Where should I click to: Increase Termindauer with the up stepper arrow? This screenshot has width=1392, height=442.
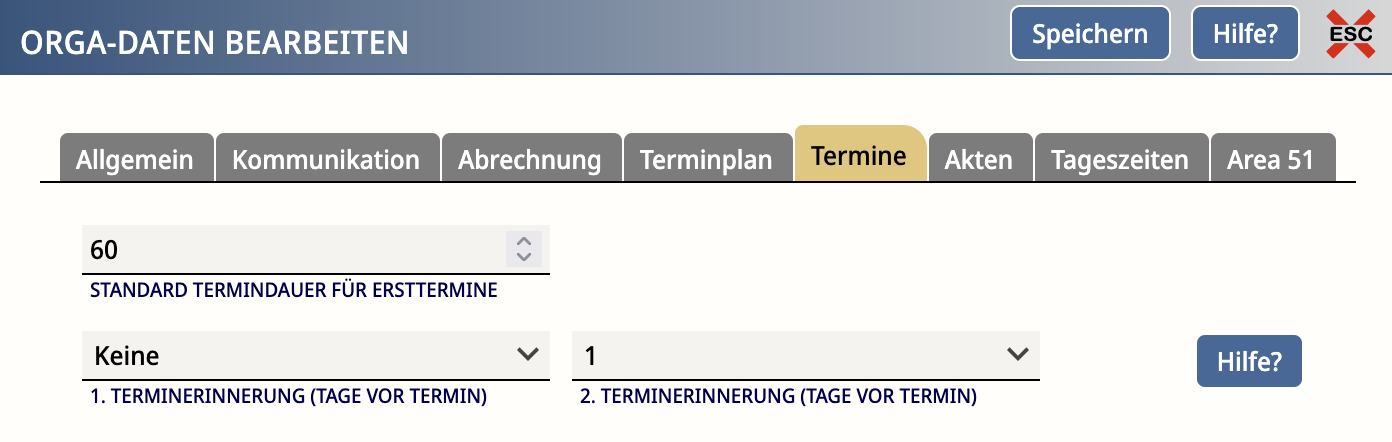pyautogui.click(x=523, y=240)
